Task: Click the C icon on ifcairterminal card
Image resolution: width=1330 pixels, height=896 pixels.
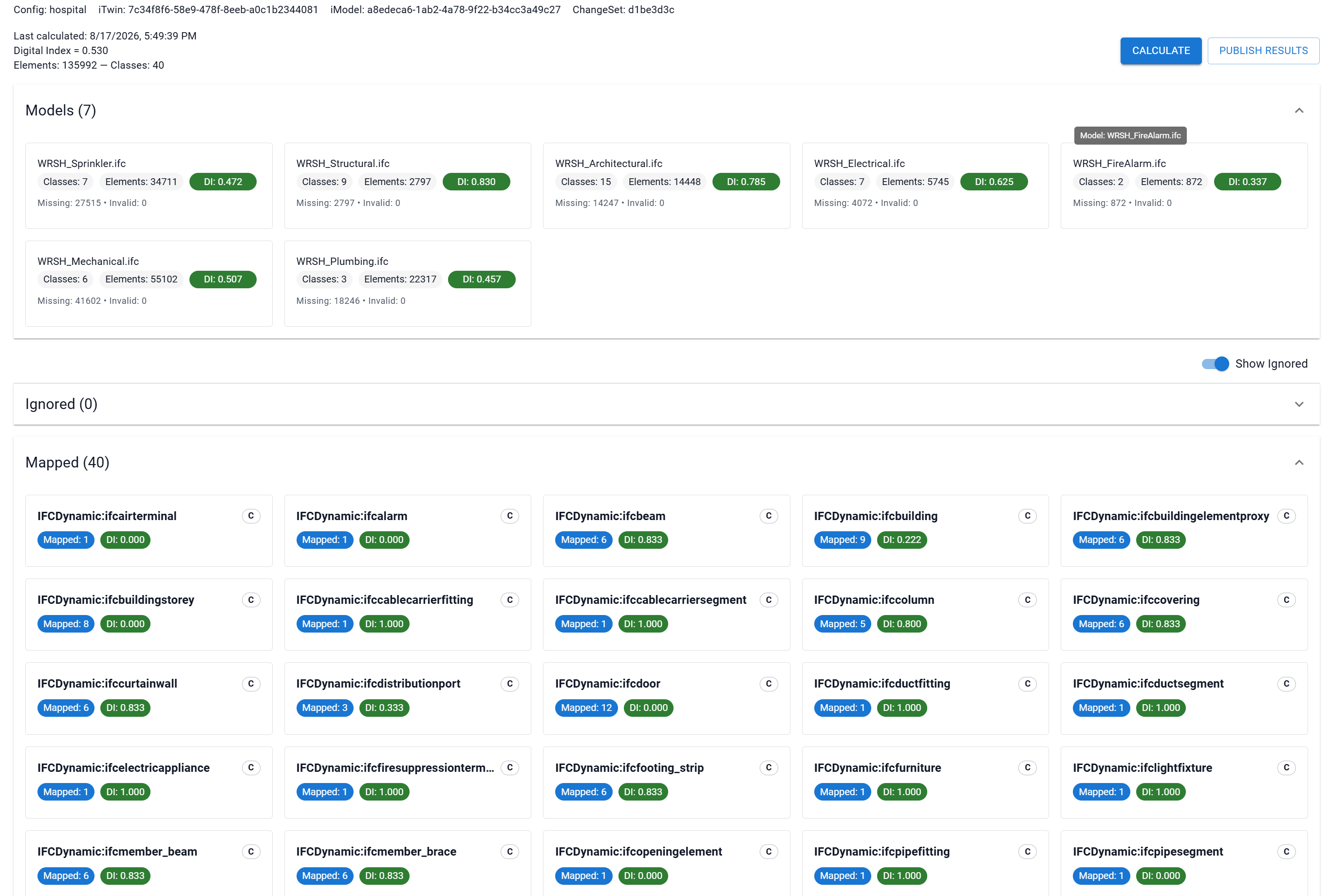Action: point(251,515)
